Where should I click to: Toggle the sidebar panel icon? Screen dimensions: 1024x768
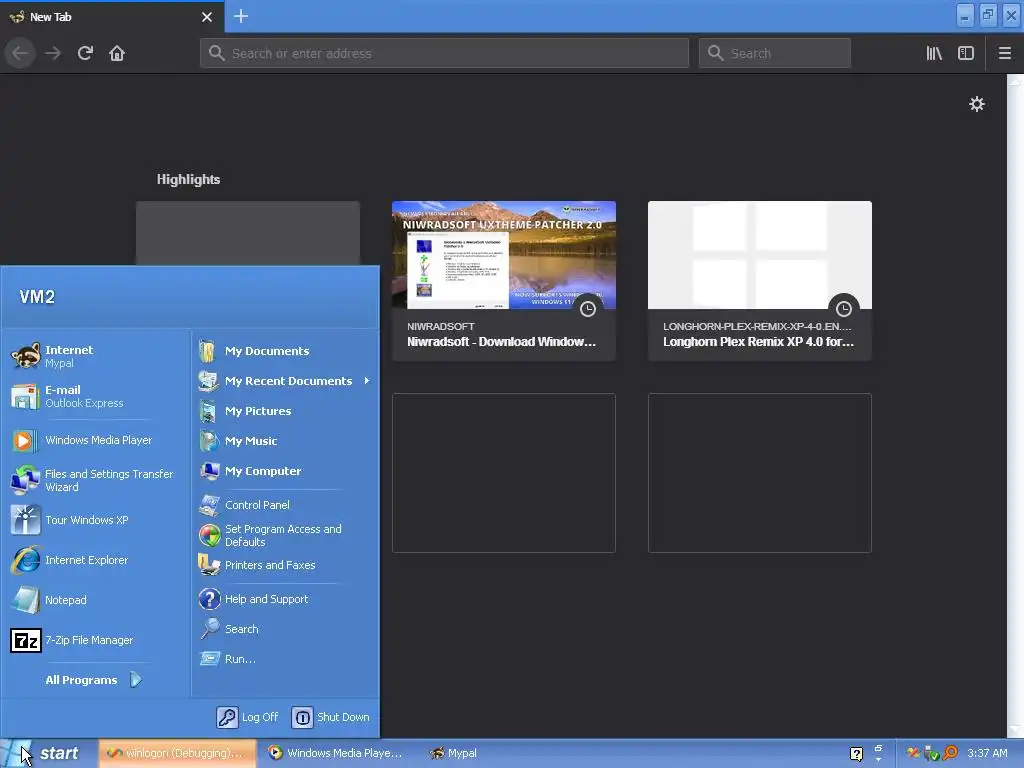tap(966, 53)
